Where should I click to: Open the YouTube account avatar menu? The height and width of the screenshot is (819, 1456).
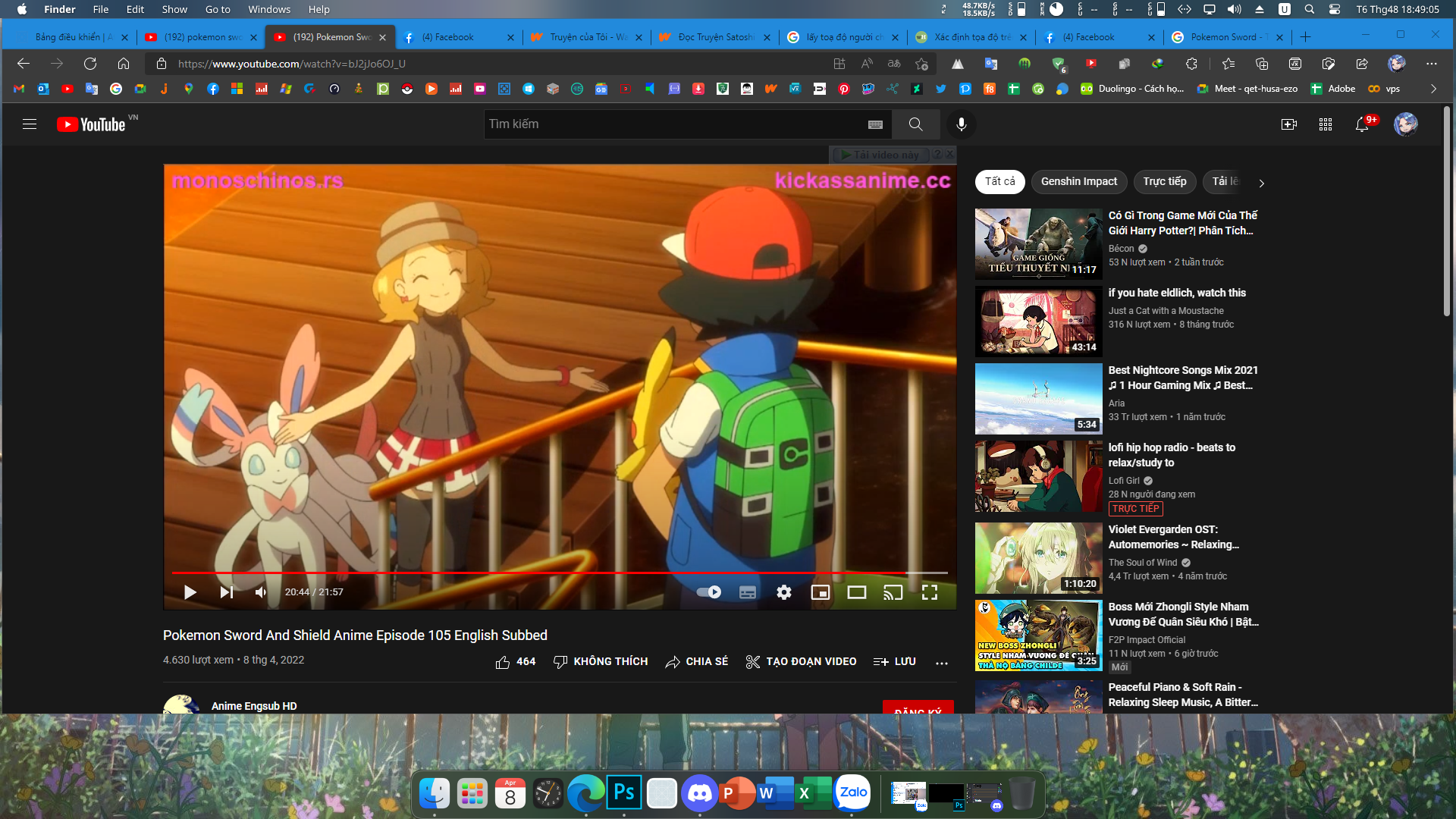point(1406,124)
